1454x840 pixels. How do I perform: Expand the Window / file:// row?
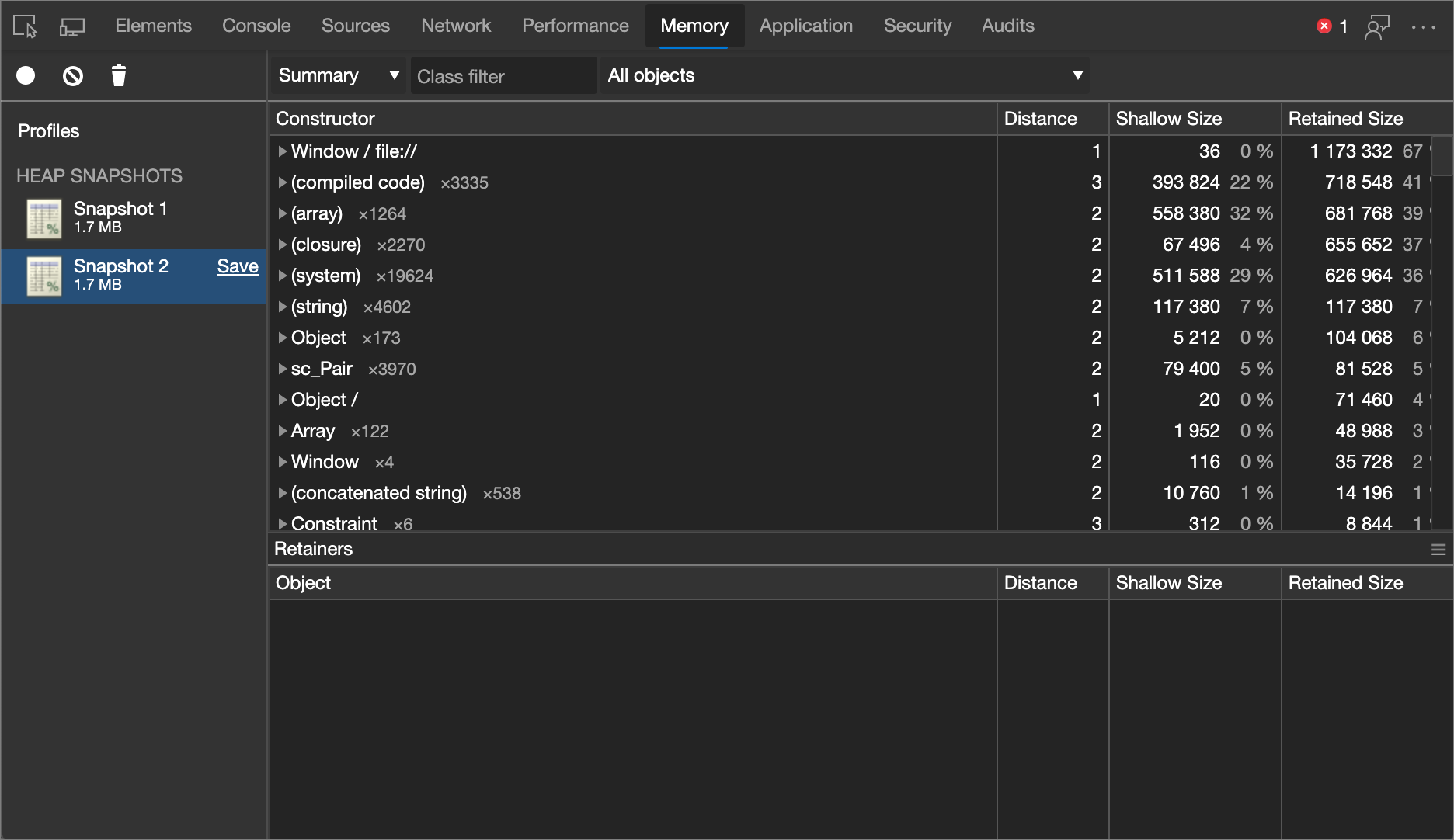coord(283,151)
